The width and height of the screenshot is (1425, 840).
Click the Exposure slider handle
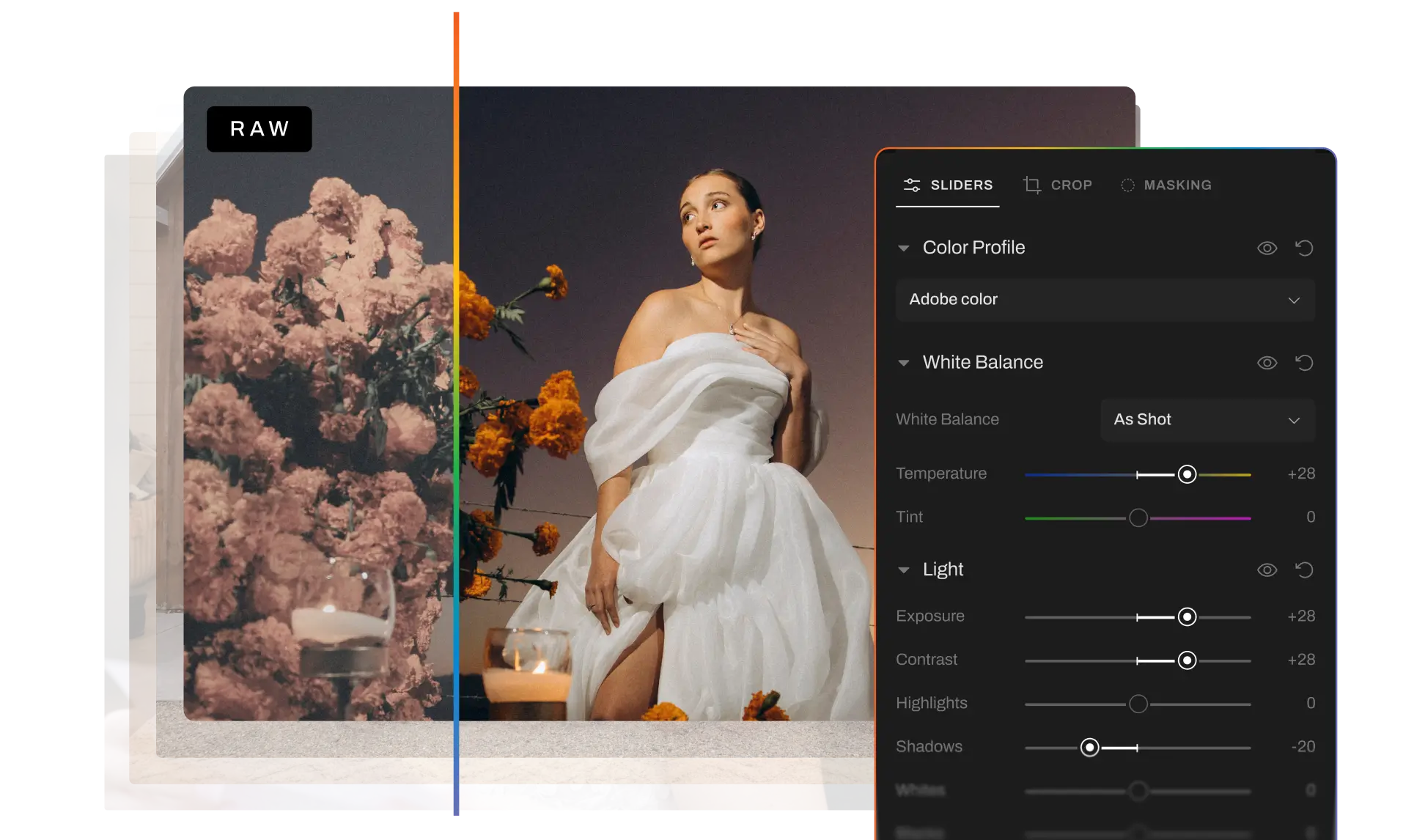1187,617
